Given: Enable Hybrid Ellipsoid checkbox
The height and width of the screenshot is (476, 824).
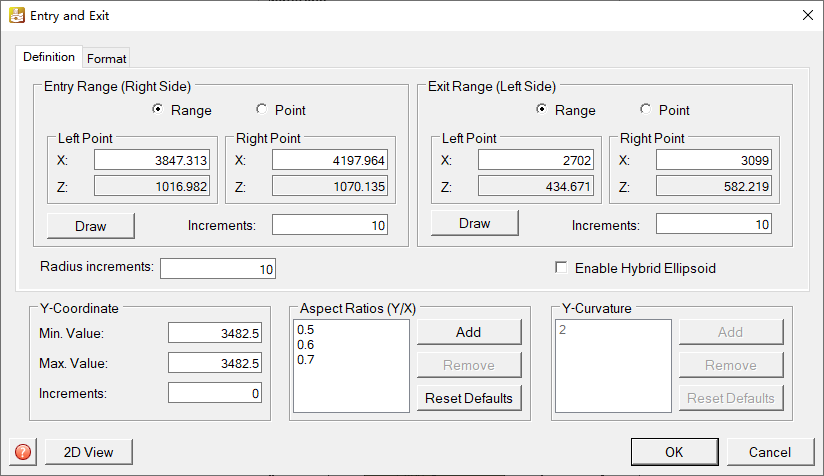Looking at the screenshot, I should tap(561, 267).
